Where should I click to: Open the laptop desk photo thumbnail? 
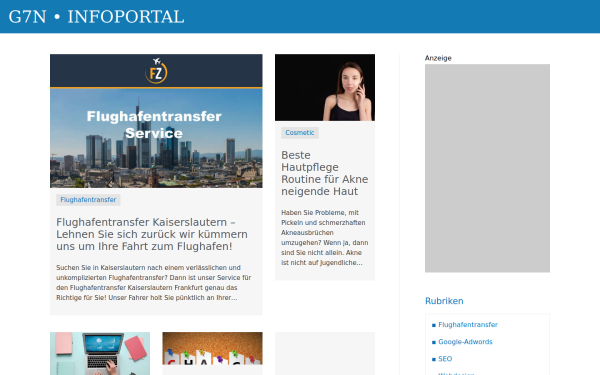point(100,354)
